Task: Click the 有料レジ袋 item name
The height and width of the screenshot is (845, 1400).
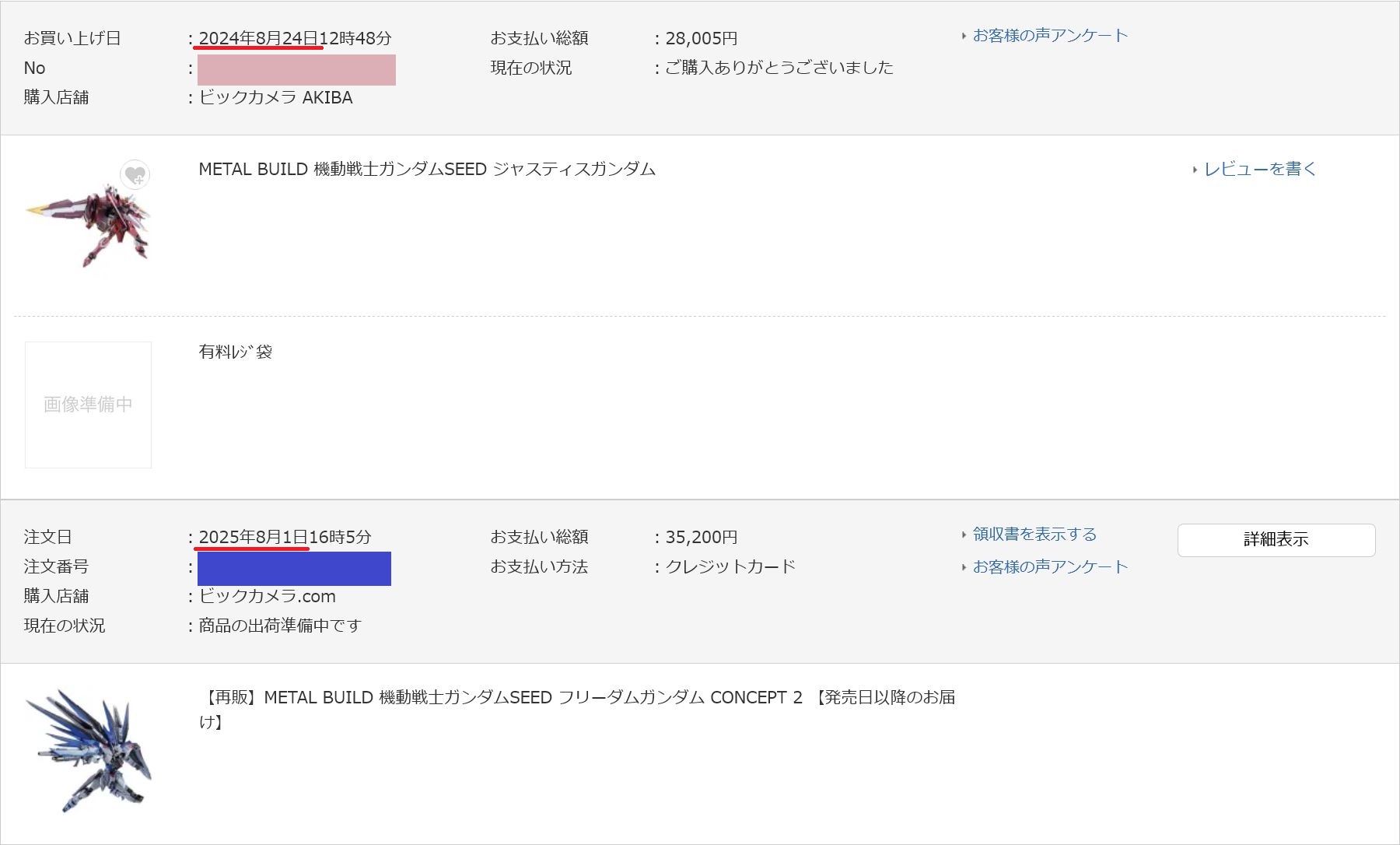Action: [235, 352]
